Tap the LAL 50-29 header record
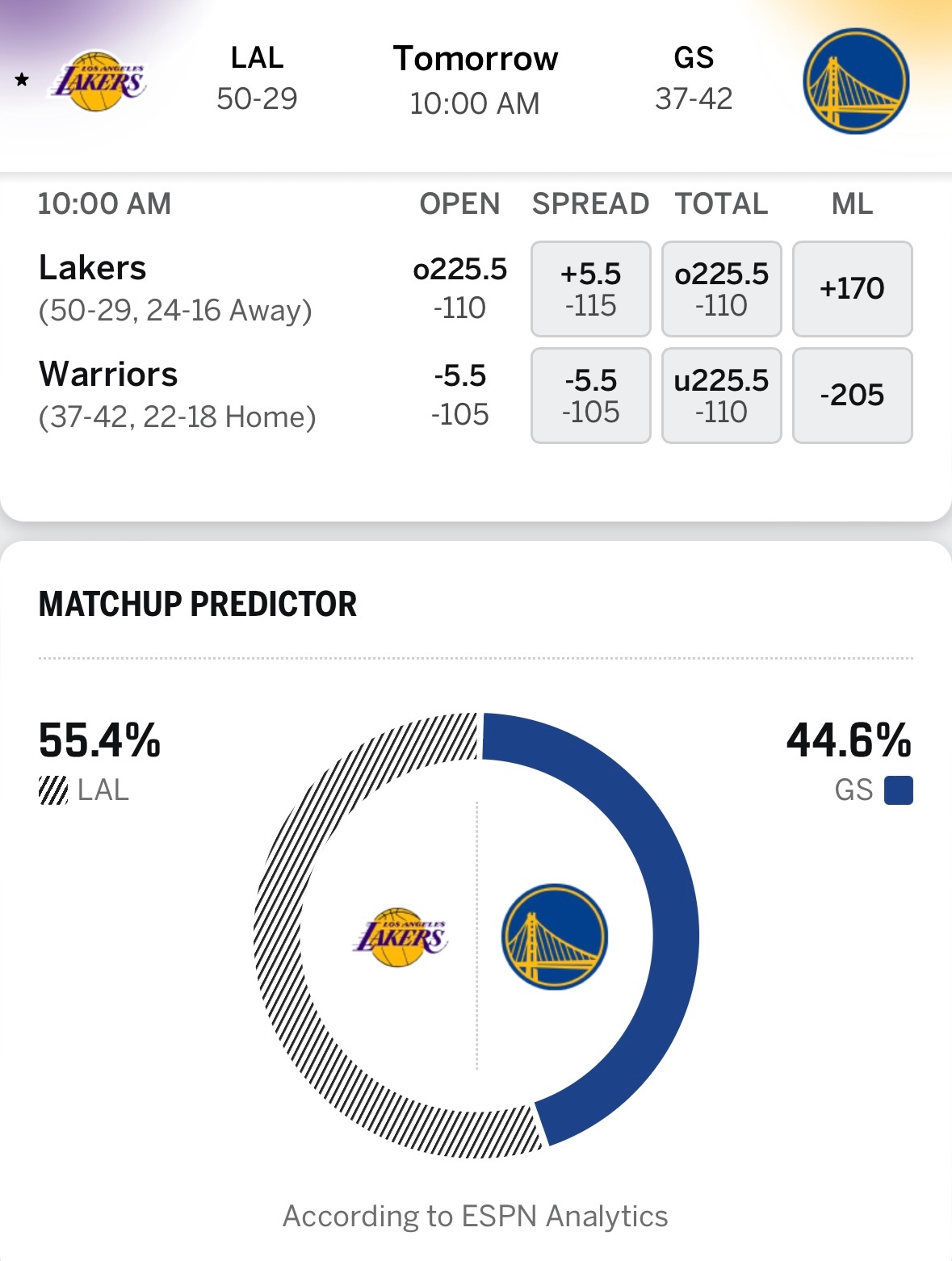The height and width of the screenshot is (1261, 952). [257, 78]
